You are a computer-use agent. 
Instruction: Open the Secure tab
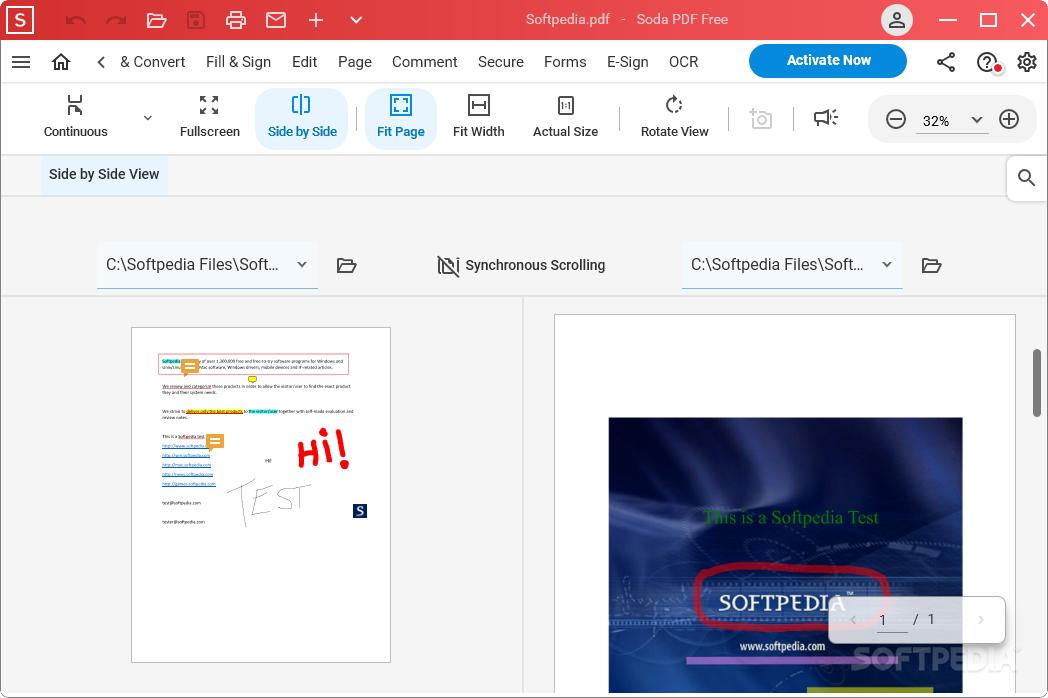(x=501, y=62)
